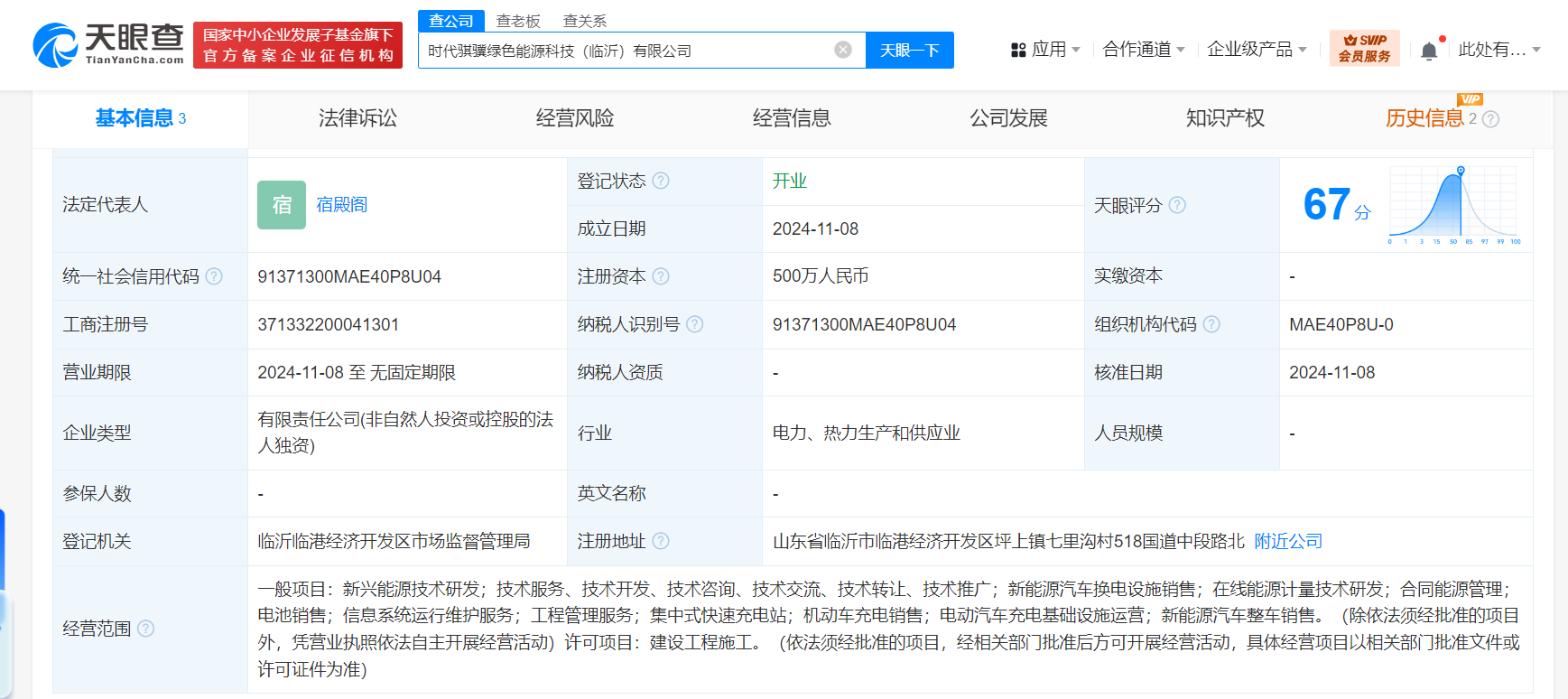The image size is (1568, 699).
Task: Click the 天眼评分 score distribution chart
Action: pos(1454,205)
